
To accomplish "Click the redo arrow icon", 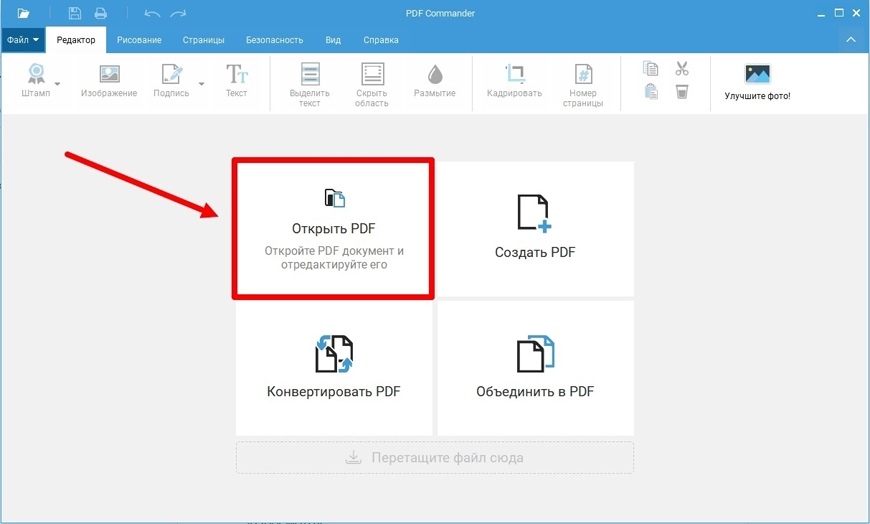I will coord(178,13).
